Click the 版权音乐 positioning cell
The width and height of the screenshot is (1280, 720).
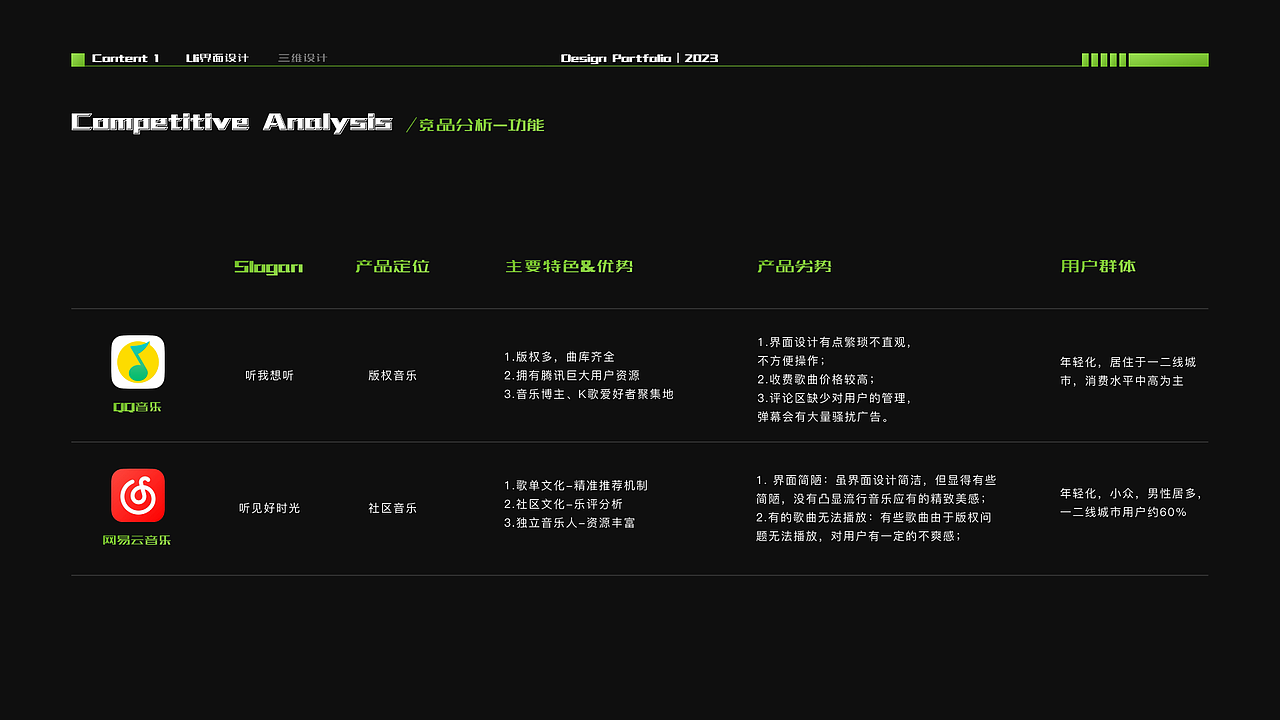pos(392,376)
